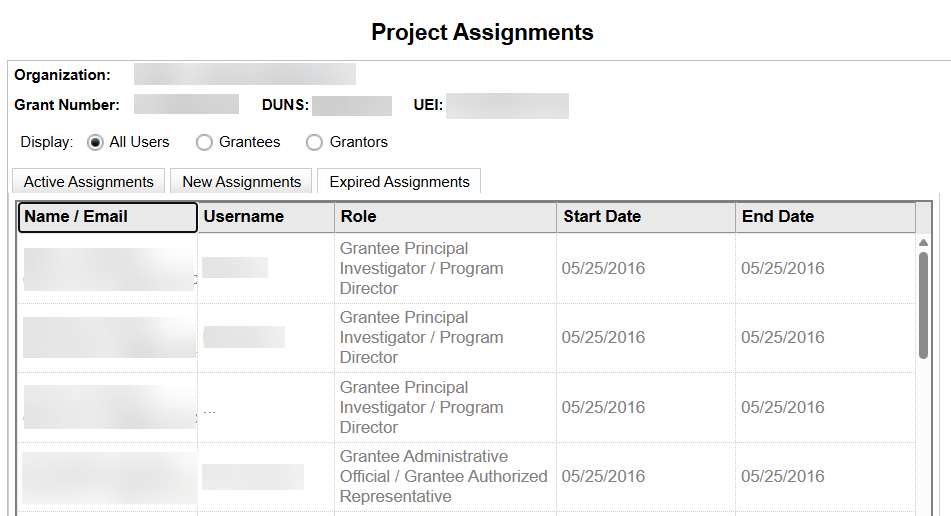Click the third row username ellipsis

tap(209, 408)
